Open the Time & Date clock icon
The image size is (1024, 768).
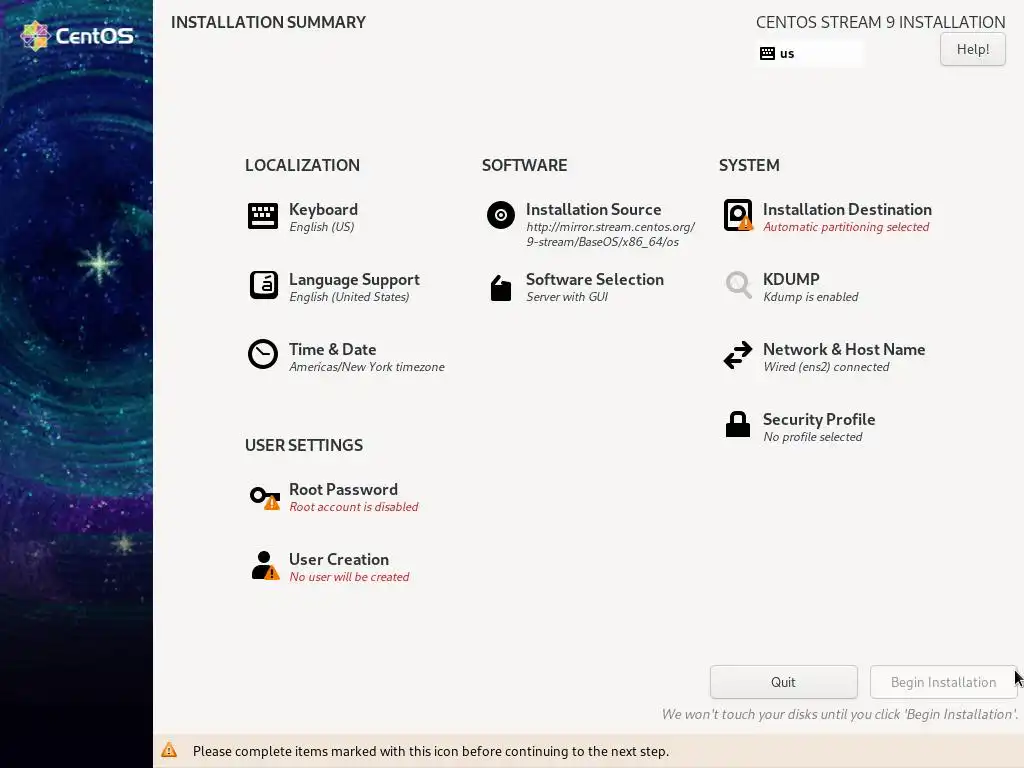pyautogui.click(x=263, y=355)
